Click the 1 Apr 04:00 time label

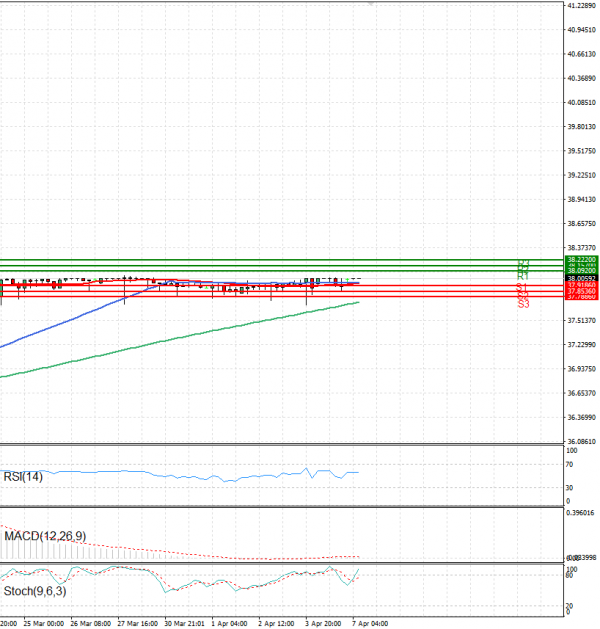point(229,624)
